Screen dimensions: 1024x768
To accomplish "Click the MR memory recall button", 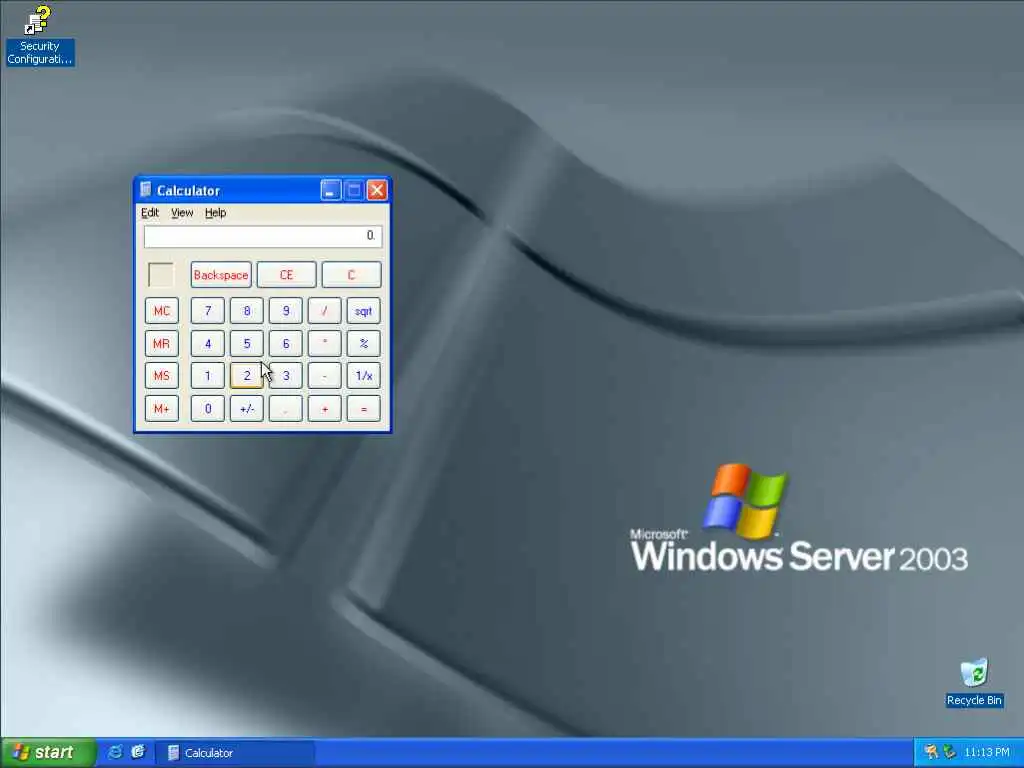I will pyautogui.click(x=161, y=344).
